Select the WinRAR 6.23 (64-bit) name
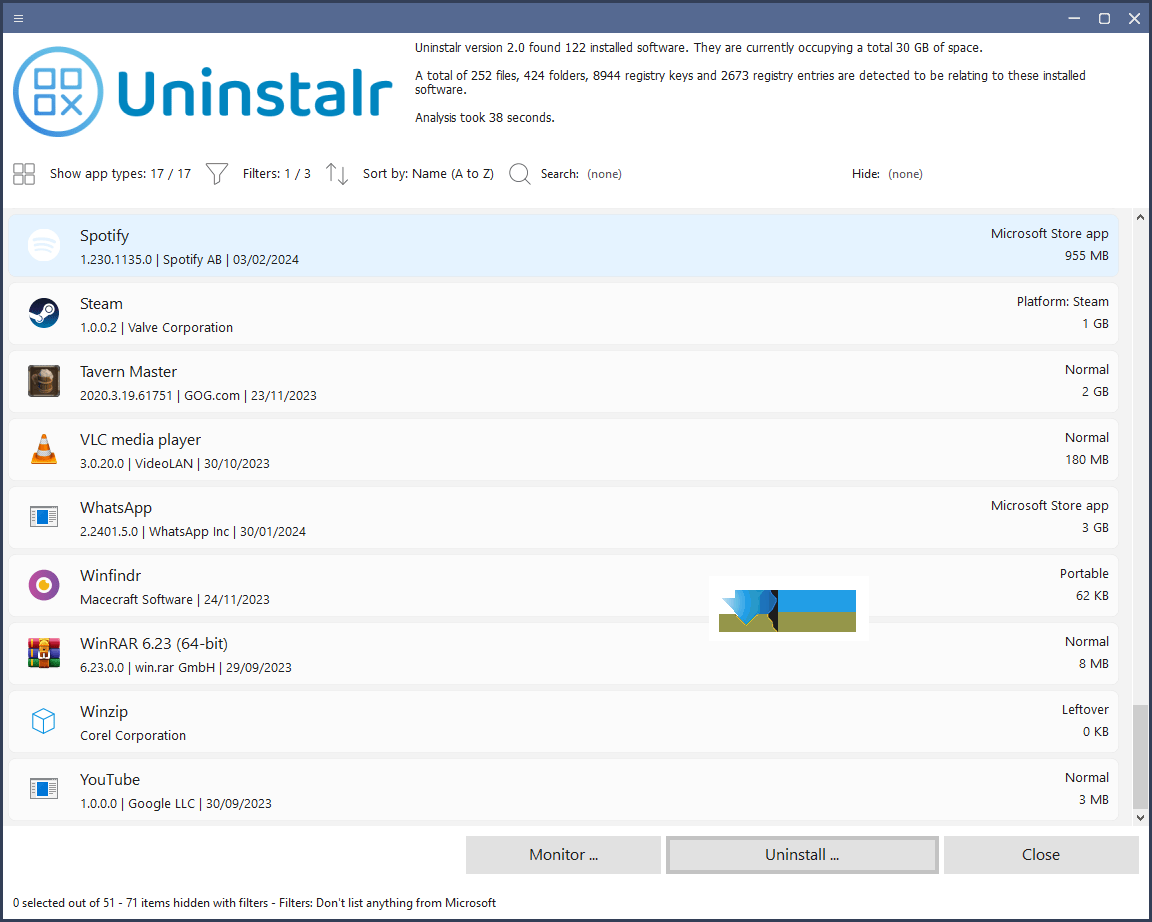1152x922 pixels. tap(154, 644)
